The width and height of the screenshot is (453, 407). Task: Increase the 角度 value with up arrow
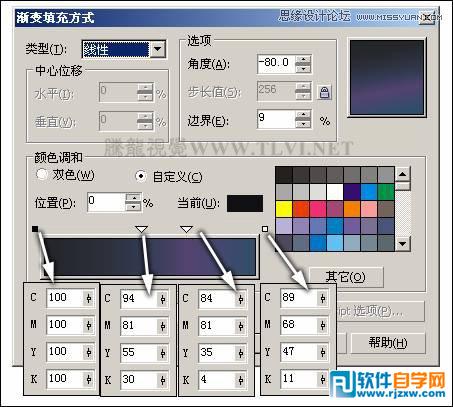point(303,60)
